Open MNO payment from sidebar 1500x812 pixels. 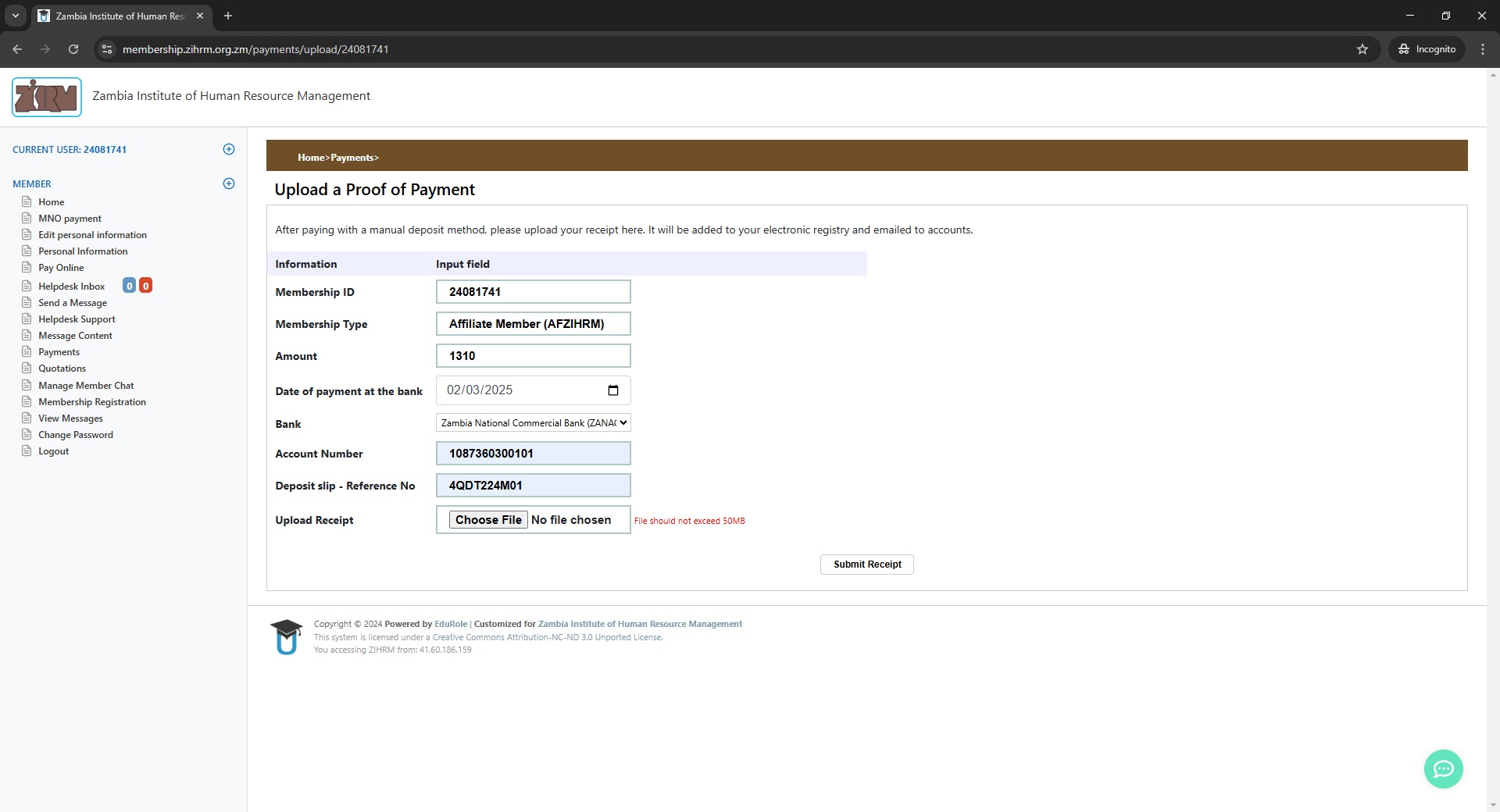(70, 219)
